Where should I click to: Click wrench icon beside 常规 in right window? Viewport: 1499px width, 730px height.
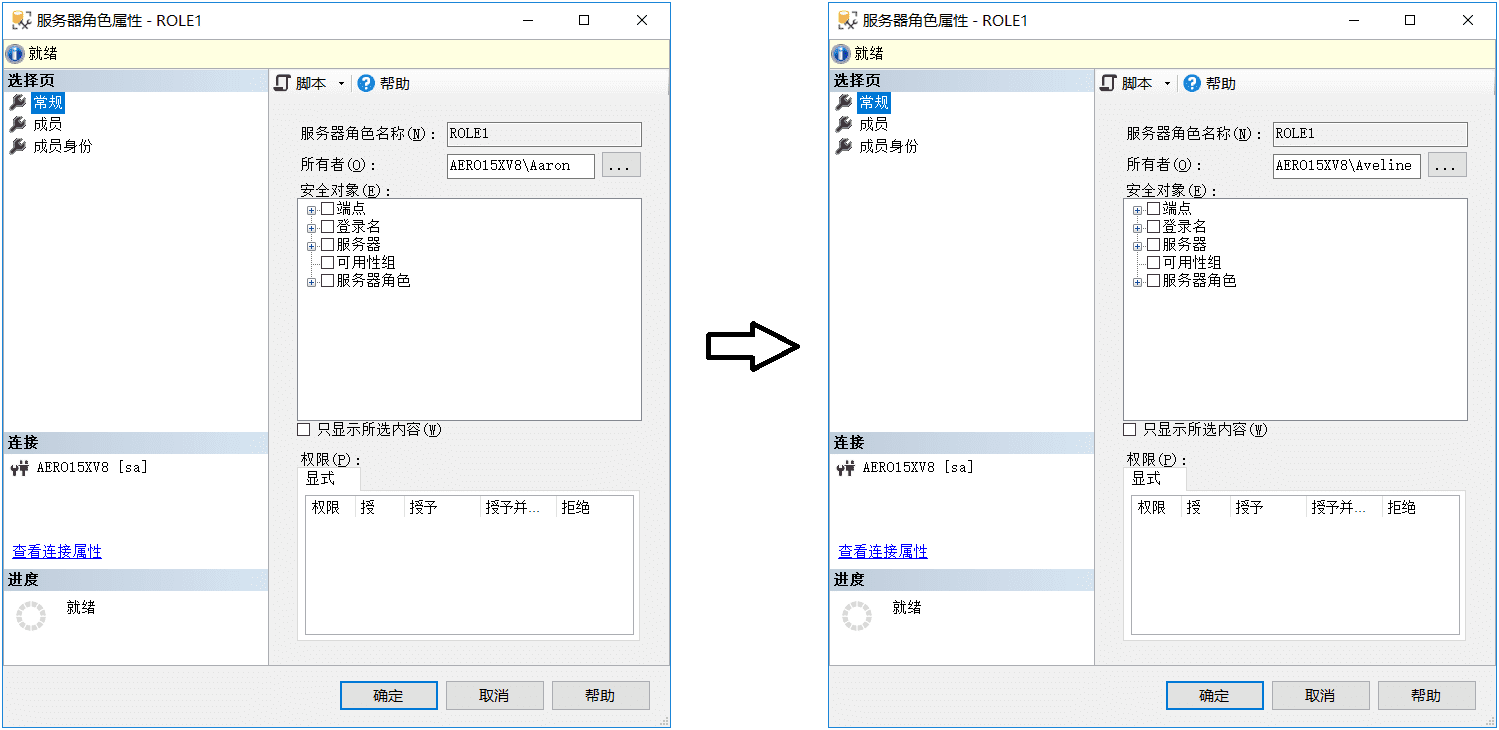[x=843, y=102]
